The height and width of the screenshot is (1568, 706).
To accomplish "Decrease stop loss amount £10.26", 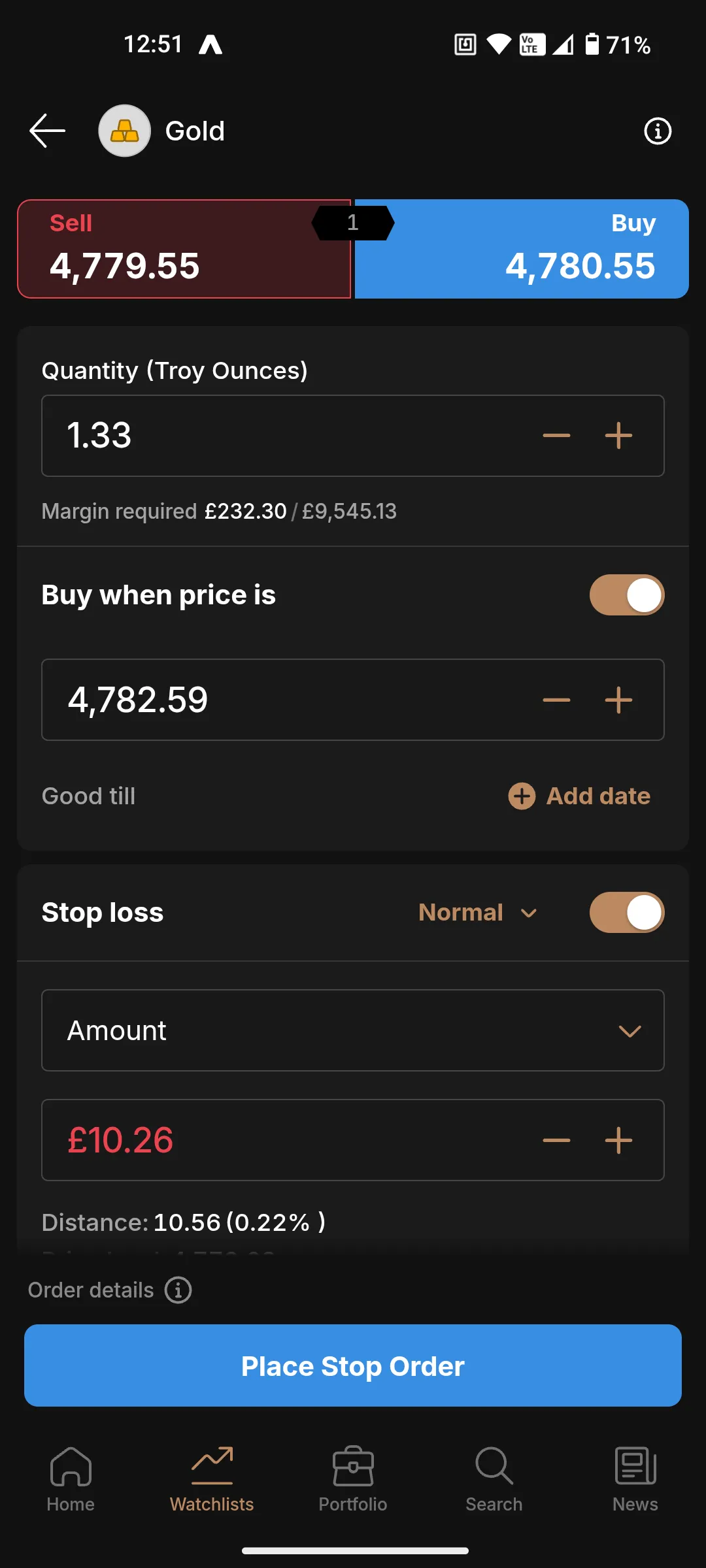I will tap(556, 1141).
